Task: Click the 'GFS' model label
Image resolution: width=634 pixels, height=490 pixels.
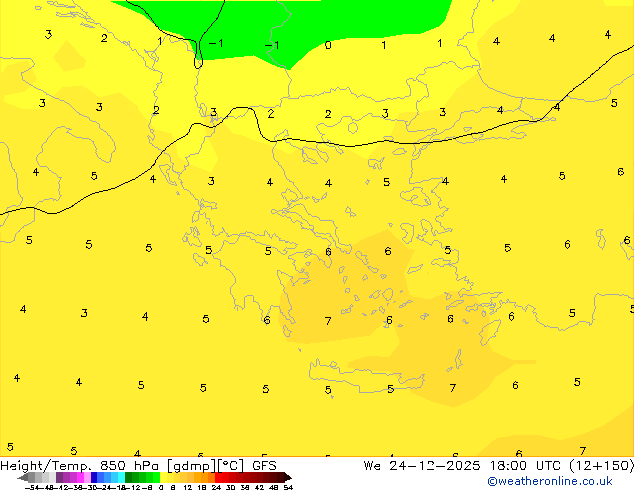Action: (264, 466)
